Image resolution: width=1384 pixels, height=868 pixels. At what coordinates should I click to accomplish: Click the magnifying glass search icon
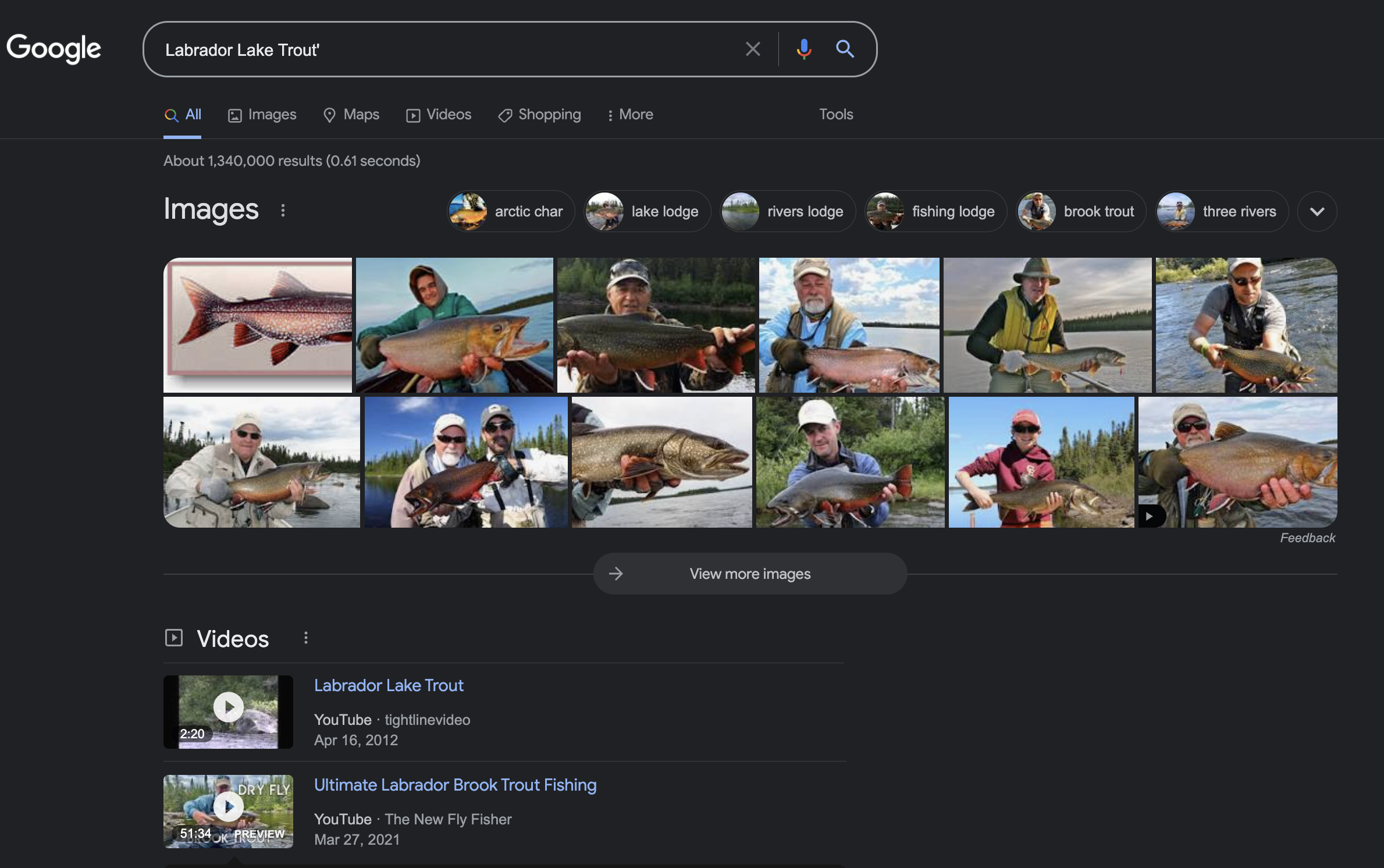coord(845,49)
